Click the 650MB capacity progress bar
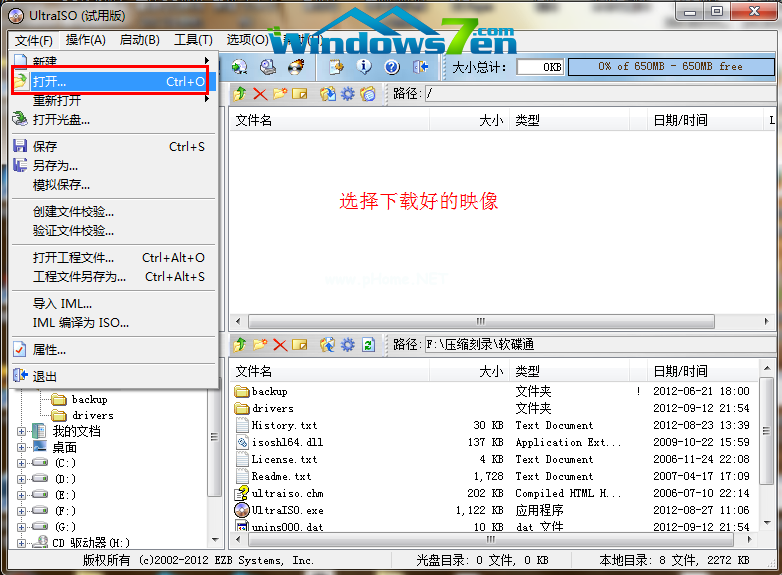The width and height of the screenshot is (782, 575). coord(671,67)
